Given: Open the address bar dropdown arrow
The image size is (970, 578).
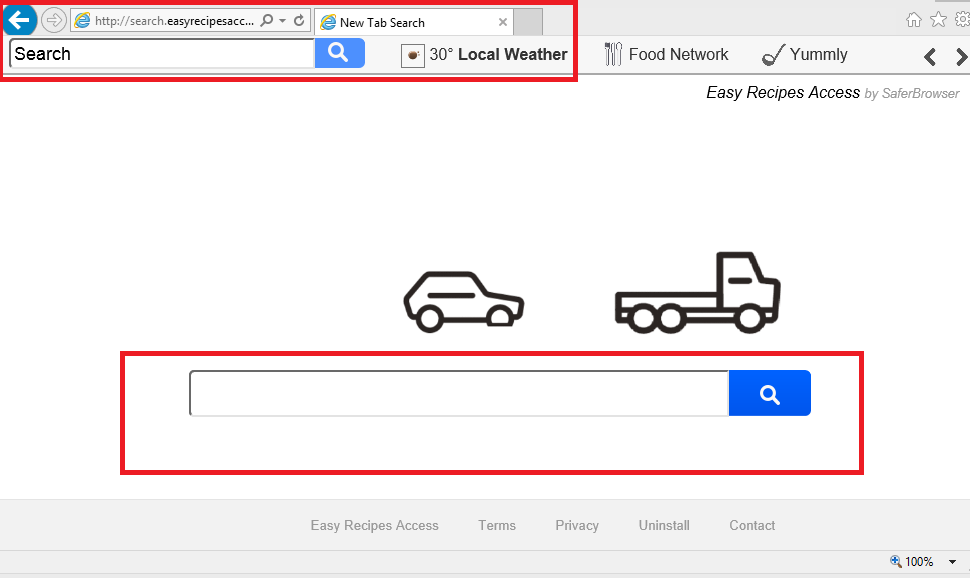Looking at the screenshot, I should click(x=283, y=20).
